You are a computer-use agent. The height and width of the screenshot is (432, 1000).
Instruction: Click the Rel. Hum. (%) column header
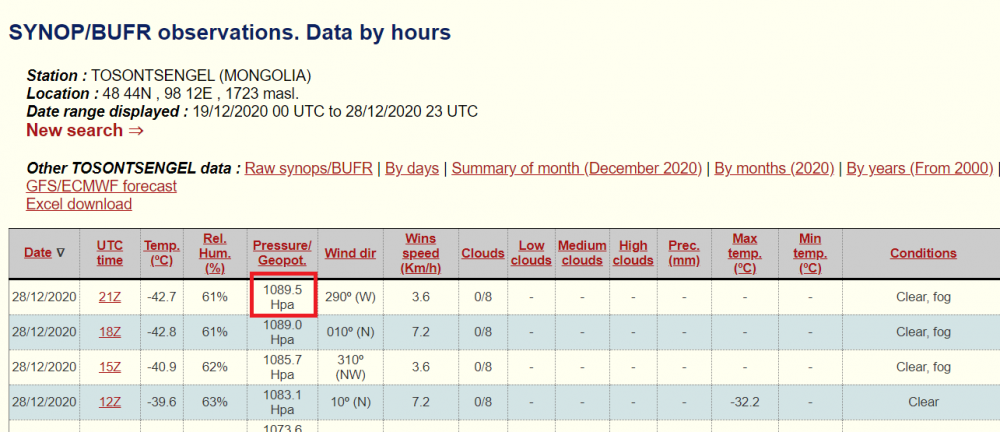coord(211,253)
